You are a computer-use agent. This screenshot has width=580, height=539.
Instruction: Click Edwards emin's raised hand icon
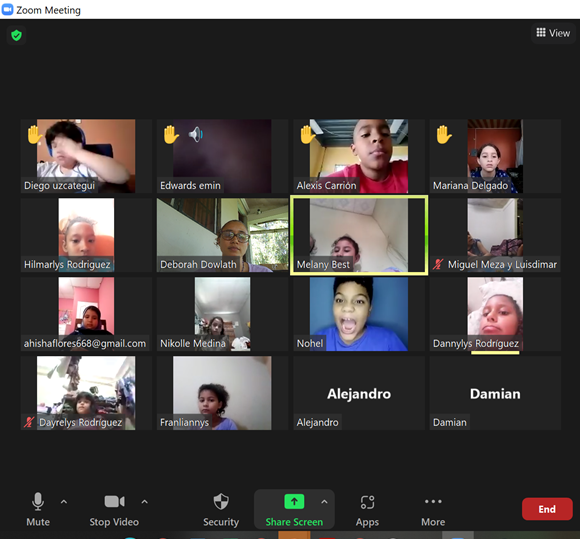[x=171, y=134]
